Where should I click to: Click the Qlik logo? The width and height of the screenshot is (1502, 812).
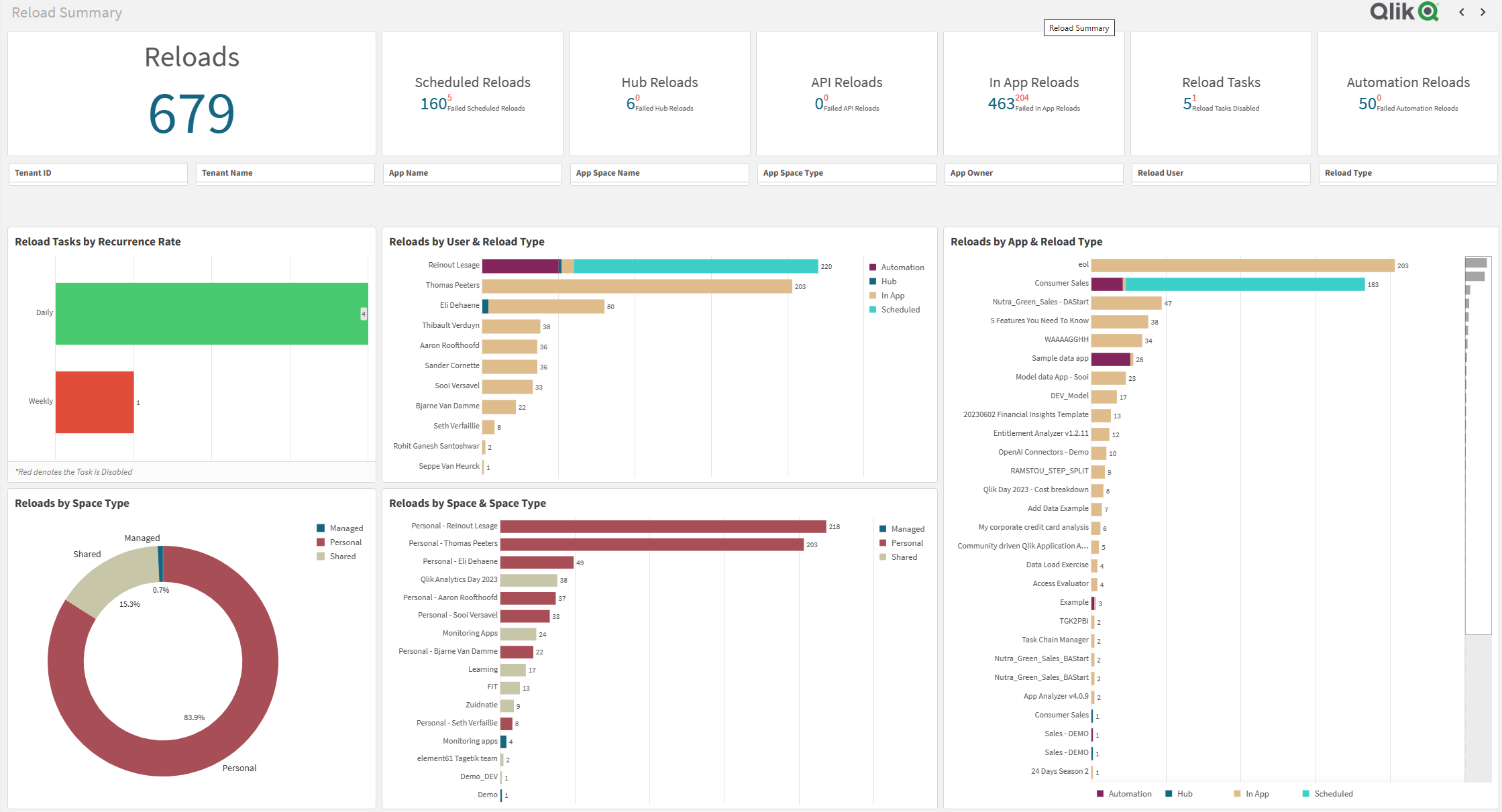pyautogui.click(x=1403, y=12)
